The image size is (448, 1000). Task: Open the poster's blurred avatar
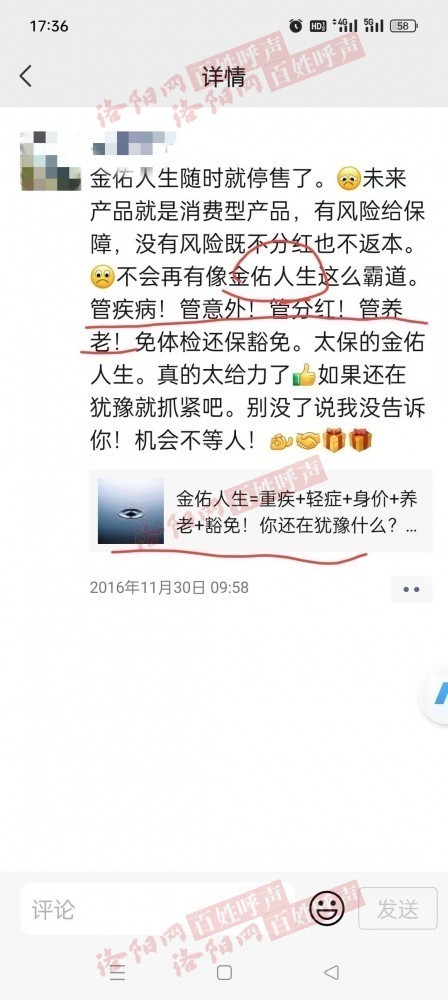click(x=51, y=161)
